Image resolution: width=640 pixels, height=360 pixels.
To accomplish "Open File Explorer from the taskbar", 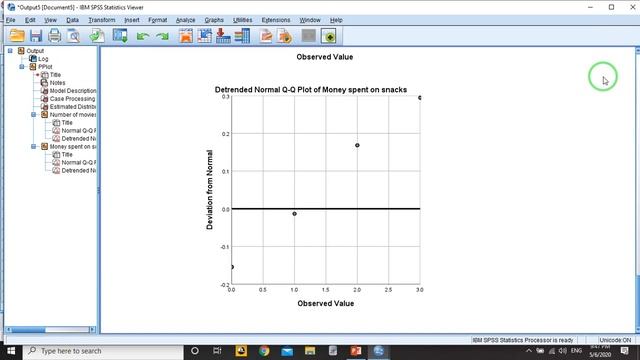I will (310, 351).
